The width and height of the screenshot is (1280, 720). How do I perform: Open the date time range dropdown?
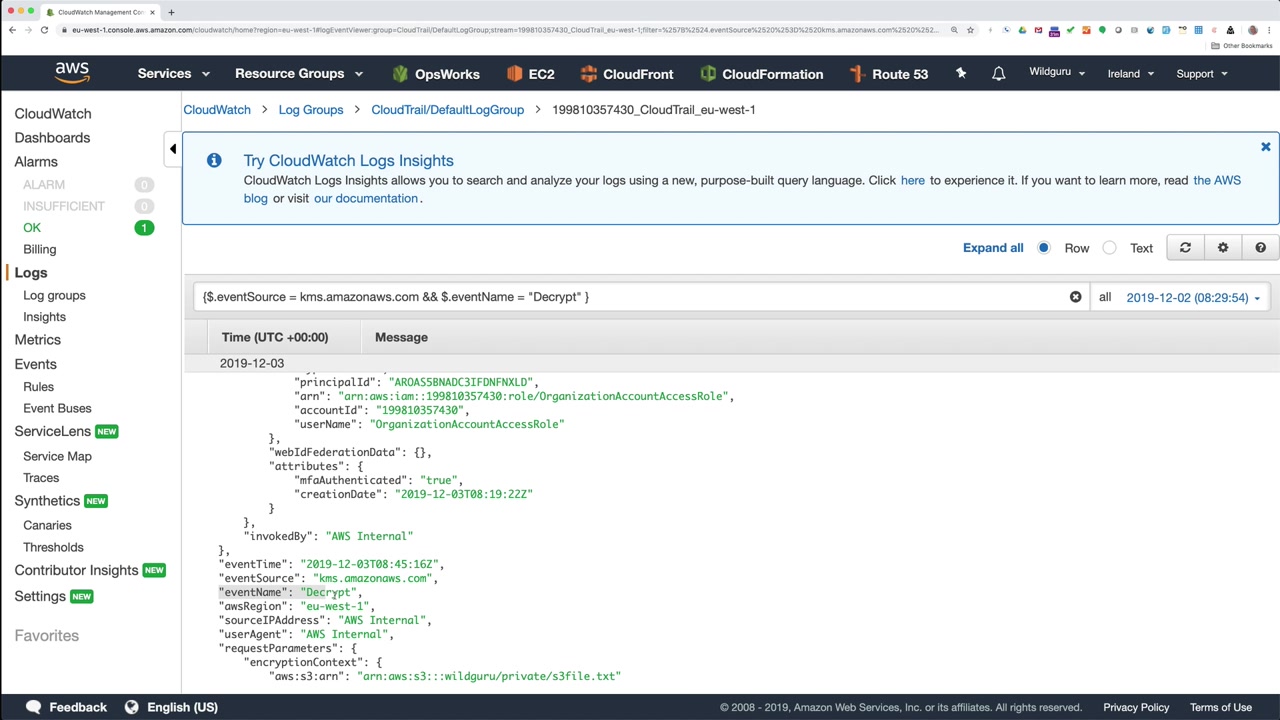click(x=1192, y=297)
